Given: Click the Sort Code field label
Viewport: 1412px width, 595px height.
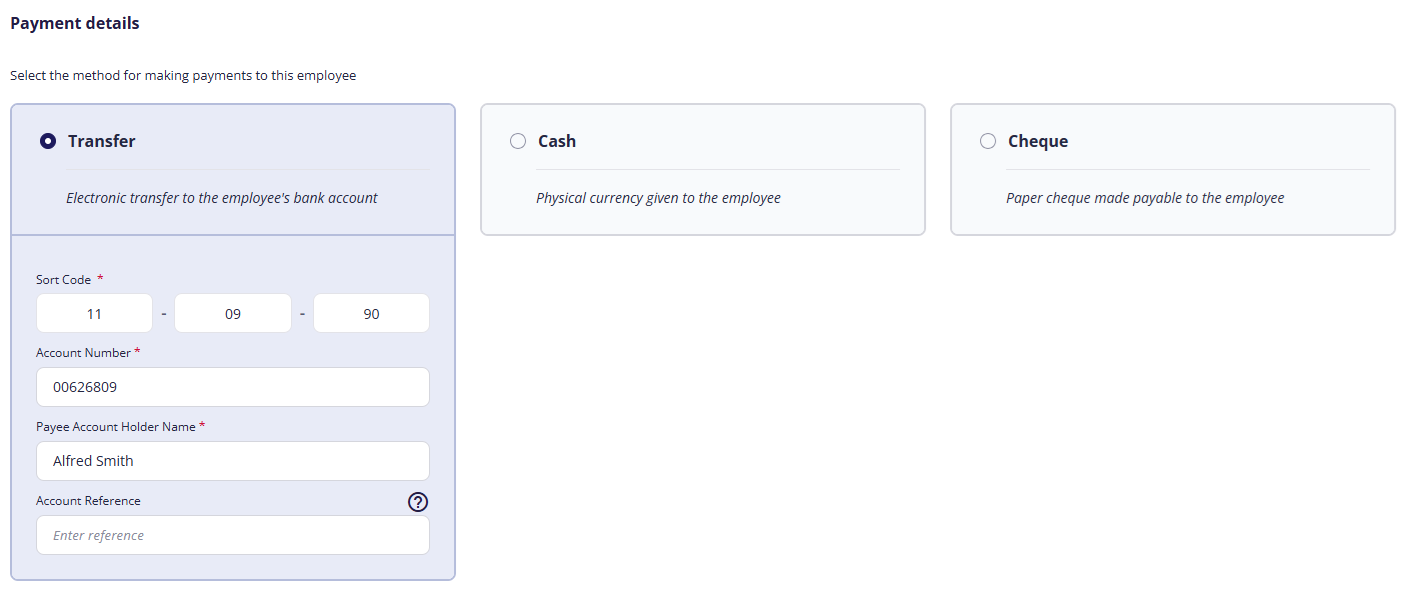Looking at the screenshot, I should pyautogui.click(x=64, y=280).
